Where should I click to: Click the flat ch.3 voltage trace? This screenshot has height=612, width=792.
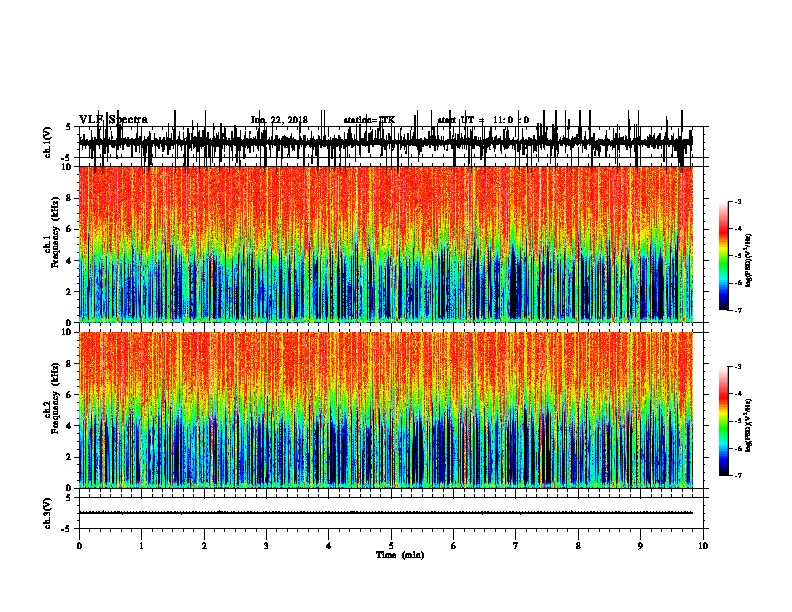[x=385, y=513]
